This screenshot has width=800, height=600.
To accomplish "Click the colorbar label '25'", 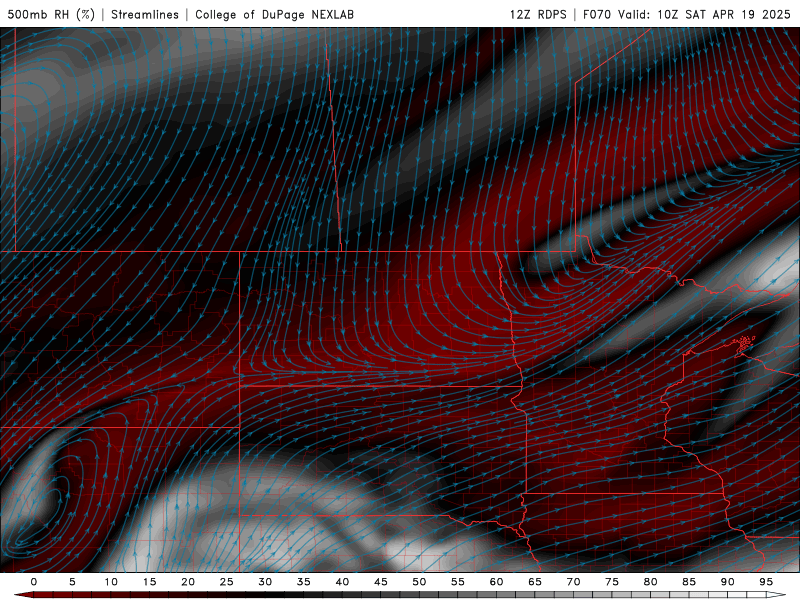I will point(227,582).
